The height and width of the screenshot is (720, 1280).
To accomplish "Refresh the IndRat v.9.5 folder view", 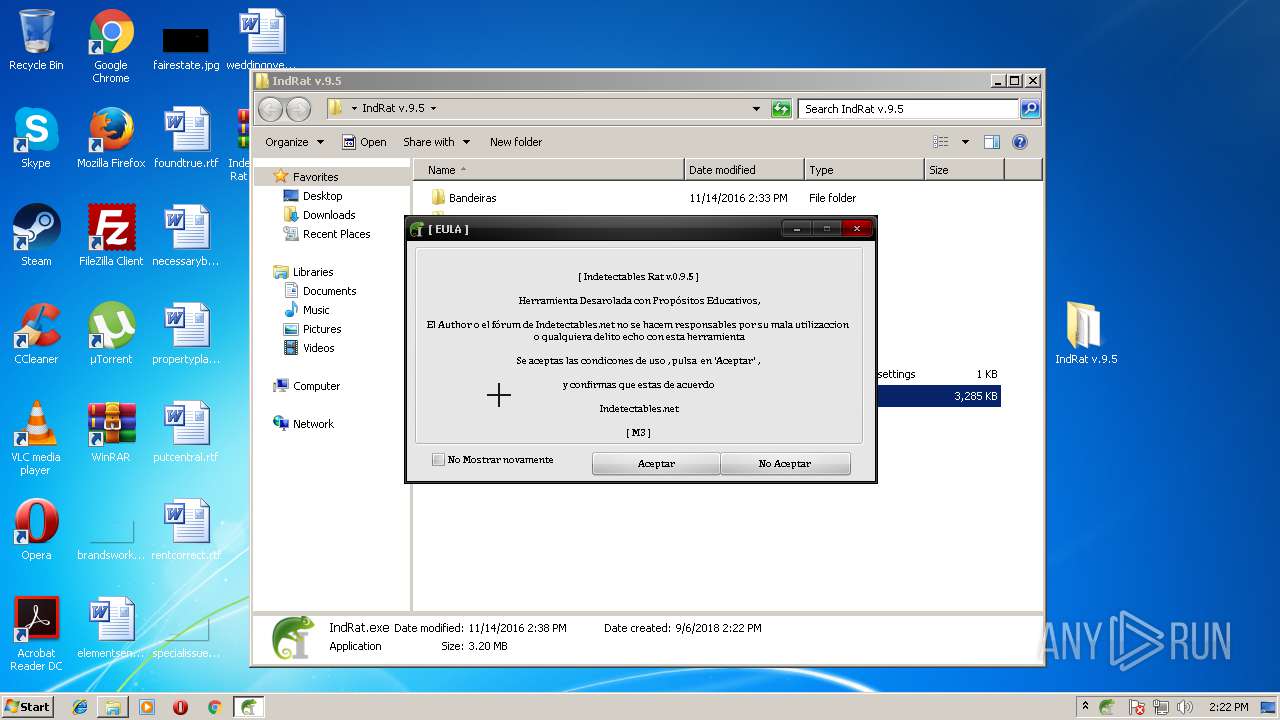I will (x=781, y=109).
